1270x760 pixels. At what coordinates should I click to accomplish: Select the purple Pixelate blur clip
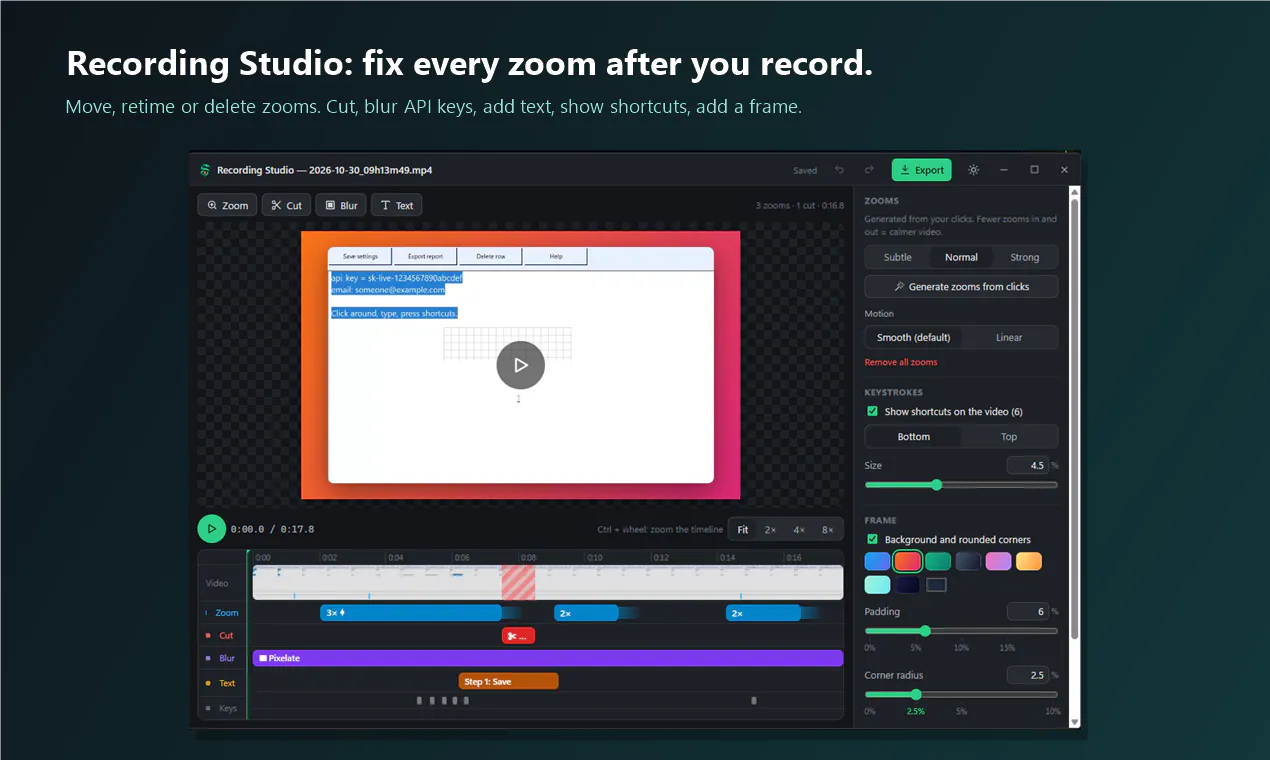[x=548, y=658]
